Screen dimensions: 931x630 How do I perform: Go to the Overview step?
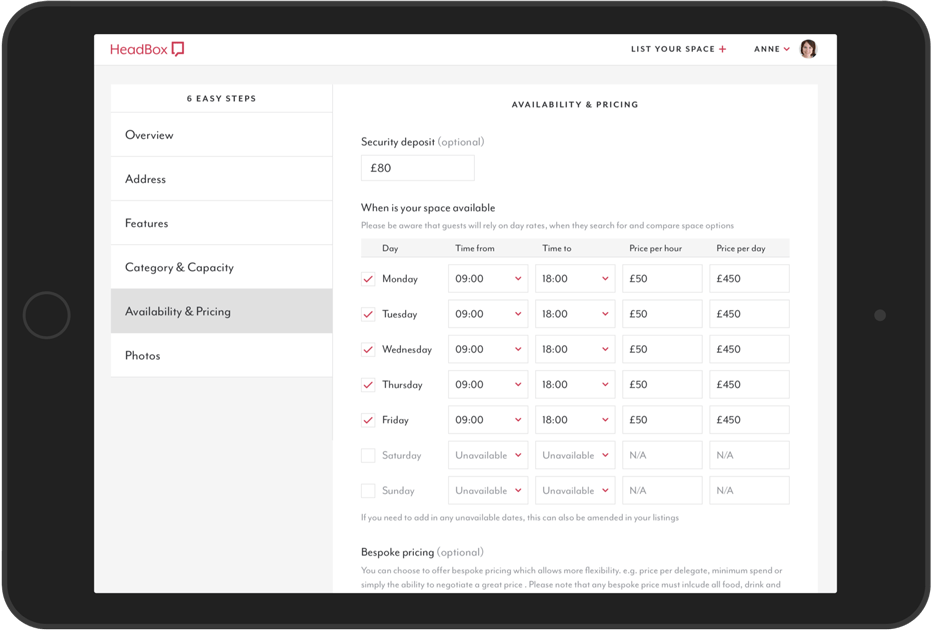[221, 135]
